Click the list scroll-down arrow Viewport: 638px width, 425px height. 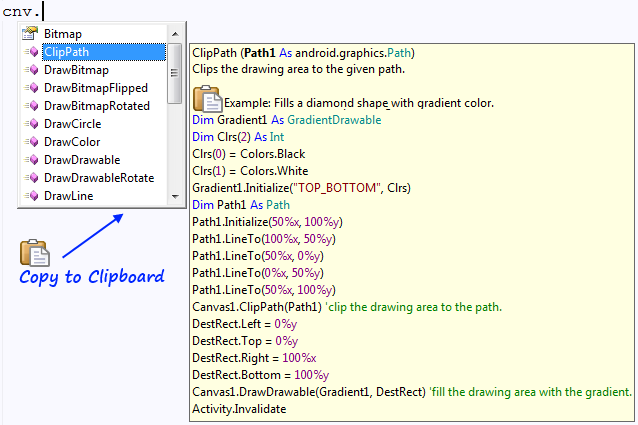point(175,196)
